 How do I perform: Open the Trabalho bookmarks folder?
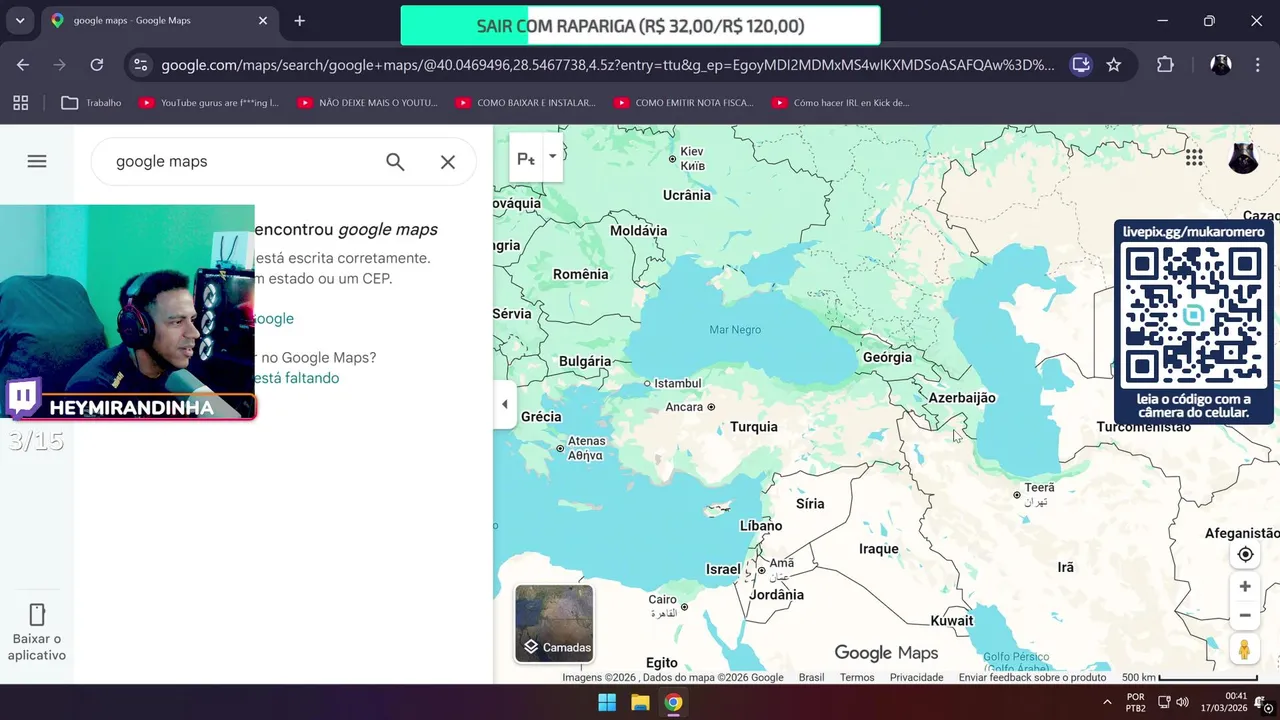pyautogui.click(x=91, y=102)
